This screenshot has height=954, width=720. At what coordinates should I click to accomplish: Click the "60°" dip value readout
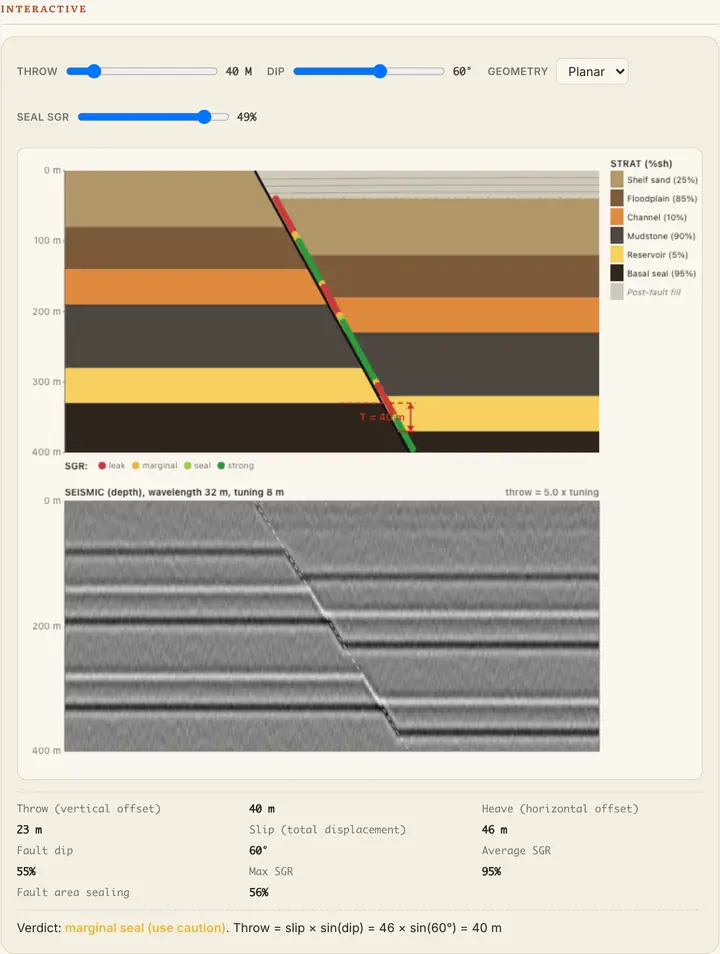click(x=462, y=71)
